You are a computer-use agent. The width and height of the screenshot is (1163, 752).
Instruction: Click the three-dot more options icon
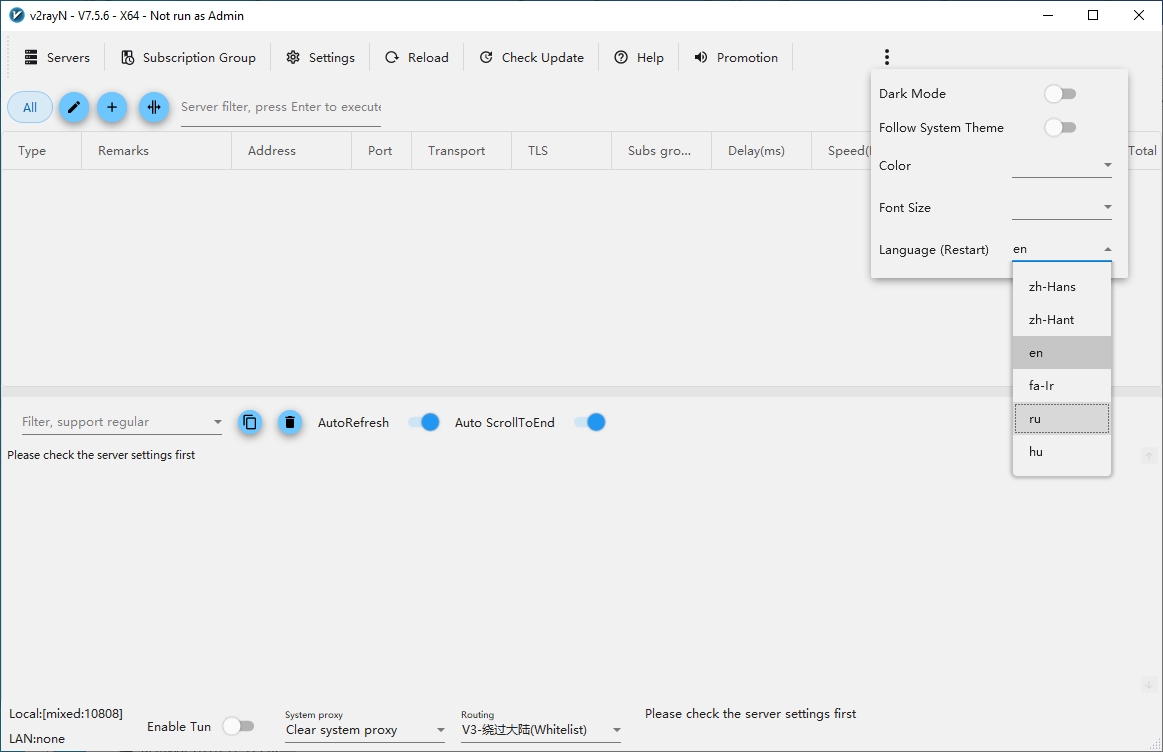[x=886, y=57]
